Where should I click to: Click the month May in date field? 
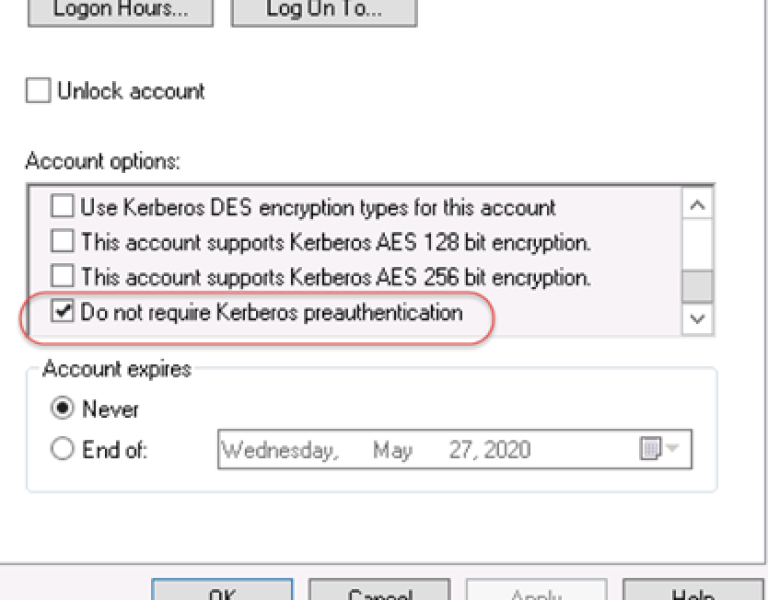[x=392, y=451]
